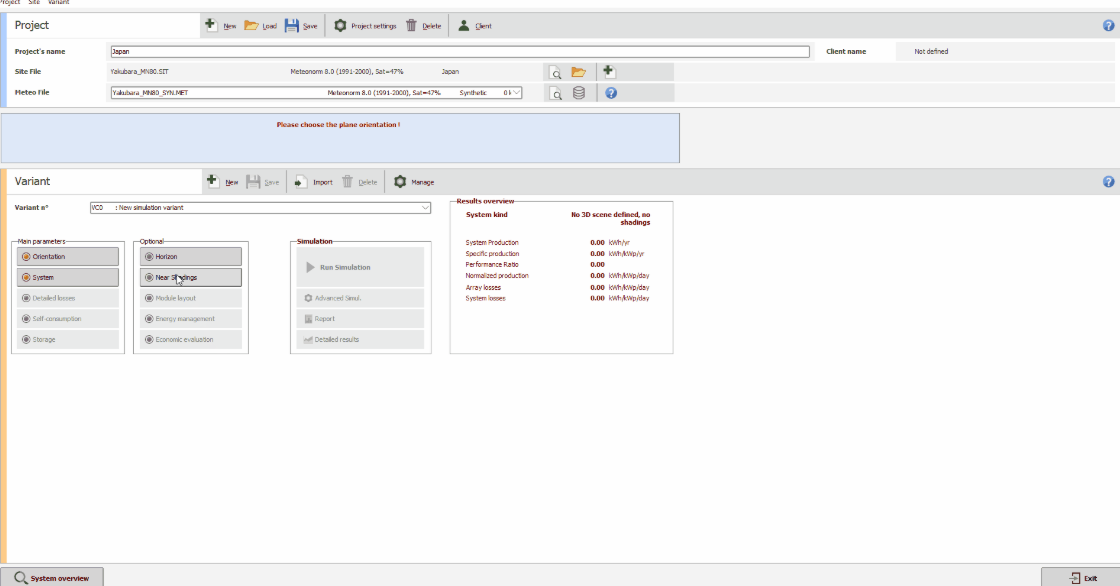The image size is (1120, 586).
Task: Open the System parameters
Action: click(x=68, y=277)
